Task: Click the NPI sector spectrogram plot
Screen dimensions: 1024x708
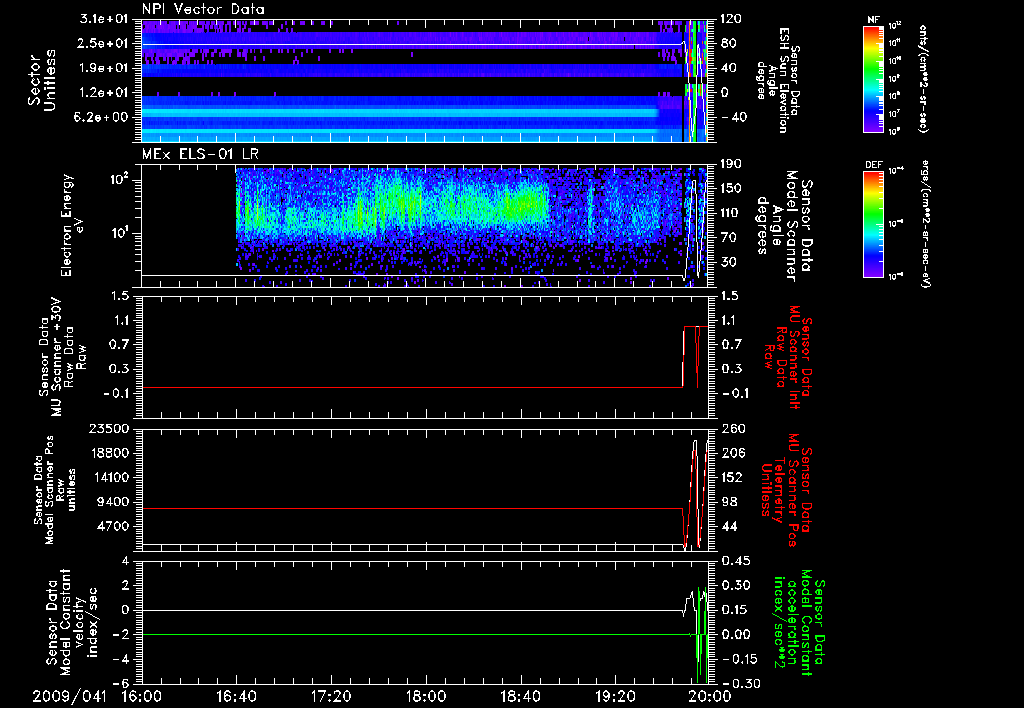Action: pyautogui.click(x=425, y=80)
